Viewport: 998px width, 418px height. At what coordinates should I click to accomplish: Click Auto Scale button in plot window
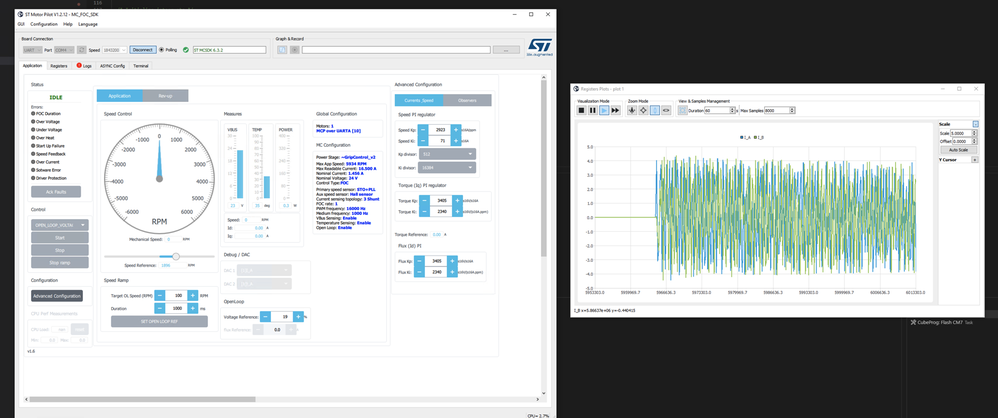(959, 150)
